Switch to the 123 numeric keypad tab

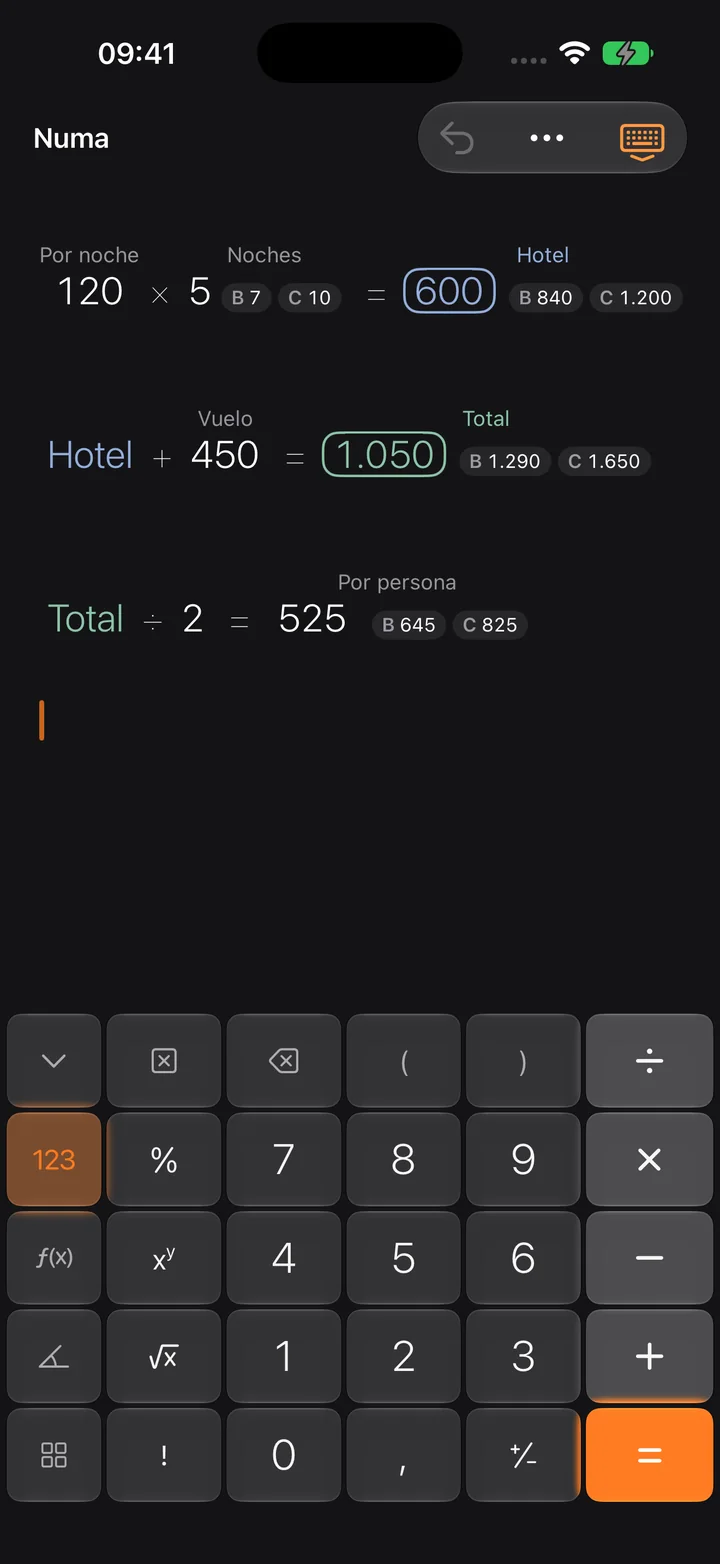[54, 1160]
